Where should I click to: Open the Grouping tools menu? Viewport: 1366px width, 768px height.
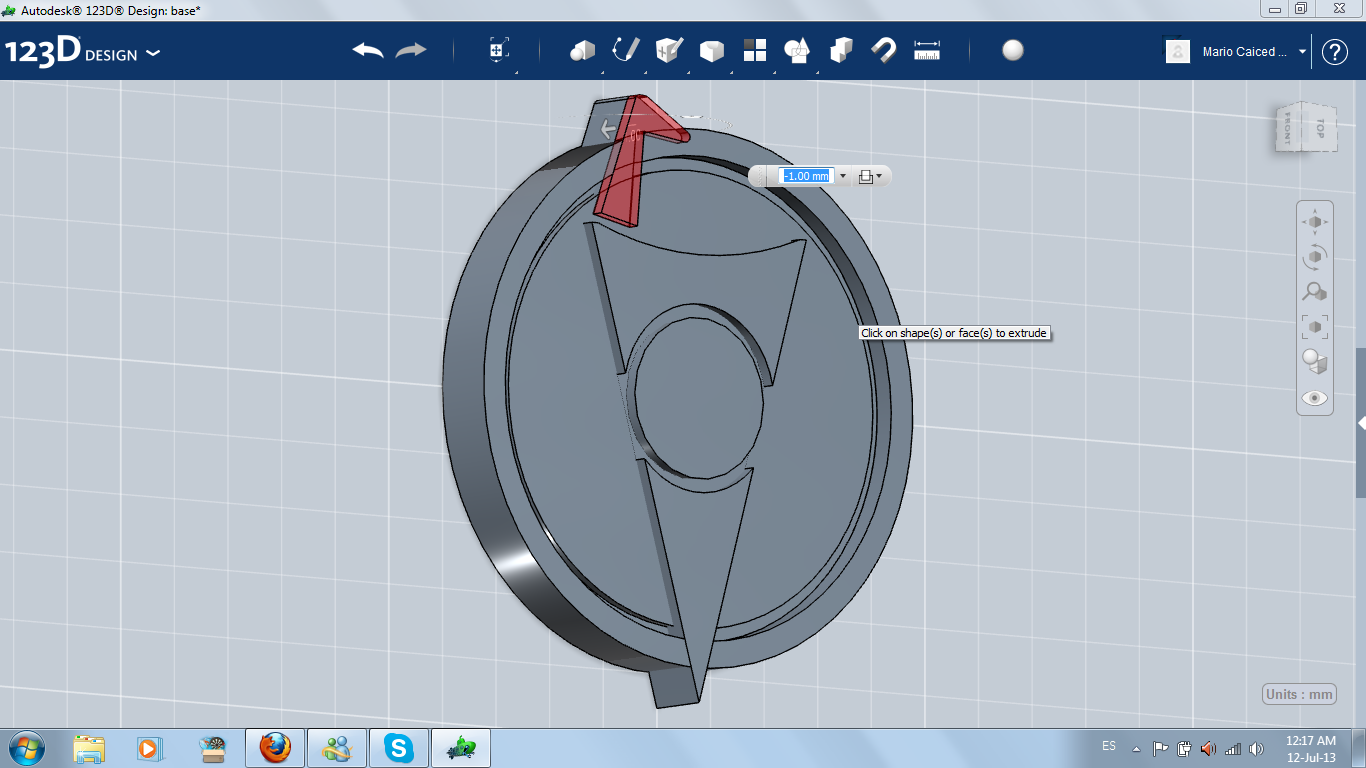pyautogui.click(x=798, y=50)
